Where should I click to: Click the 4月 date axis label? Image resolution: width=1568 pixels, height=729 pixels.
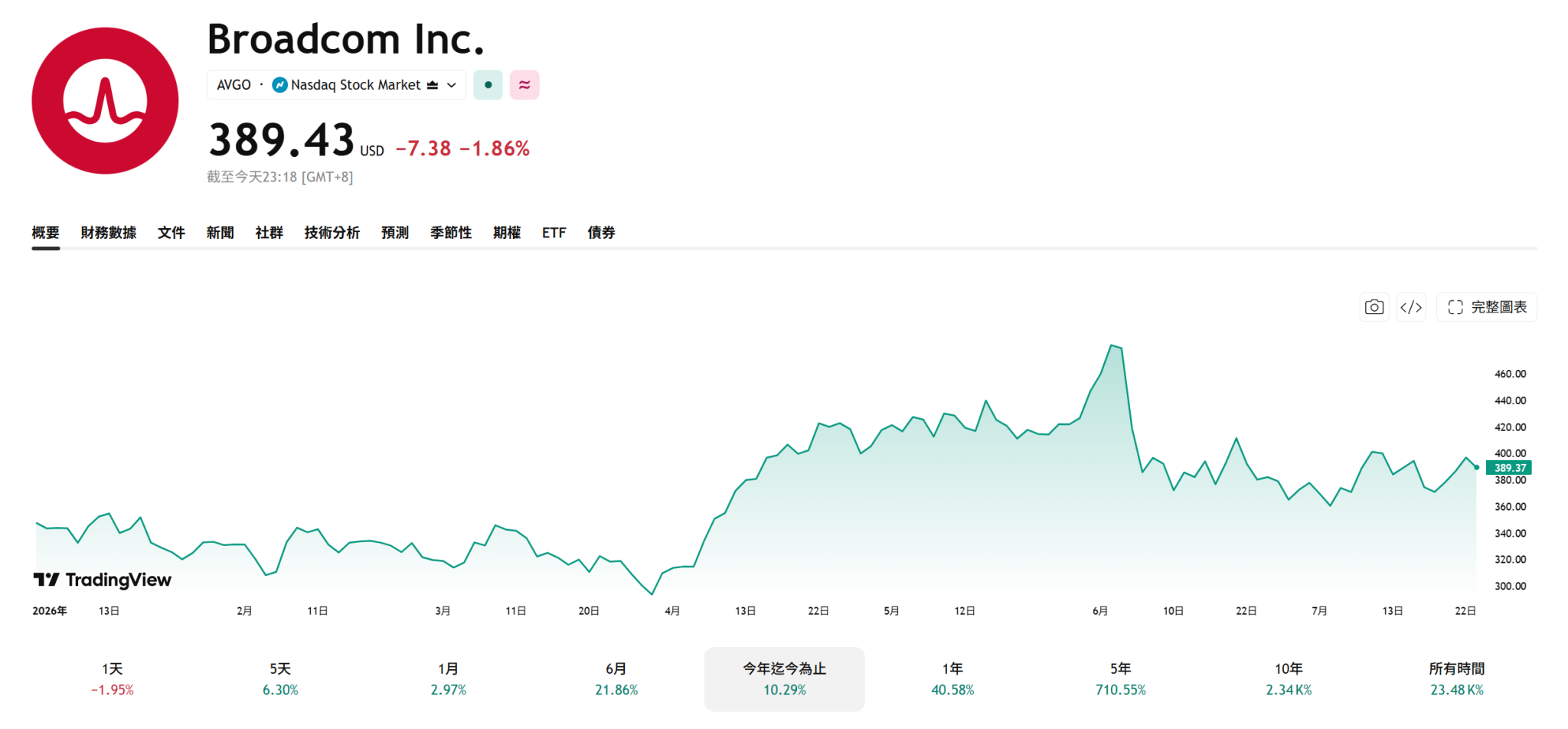(x=672, y=610)
